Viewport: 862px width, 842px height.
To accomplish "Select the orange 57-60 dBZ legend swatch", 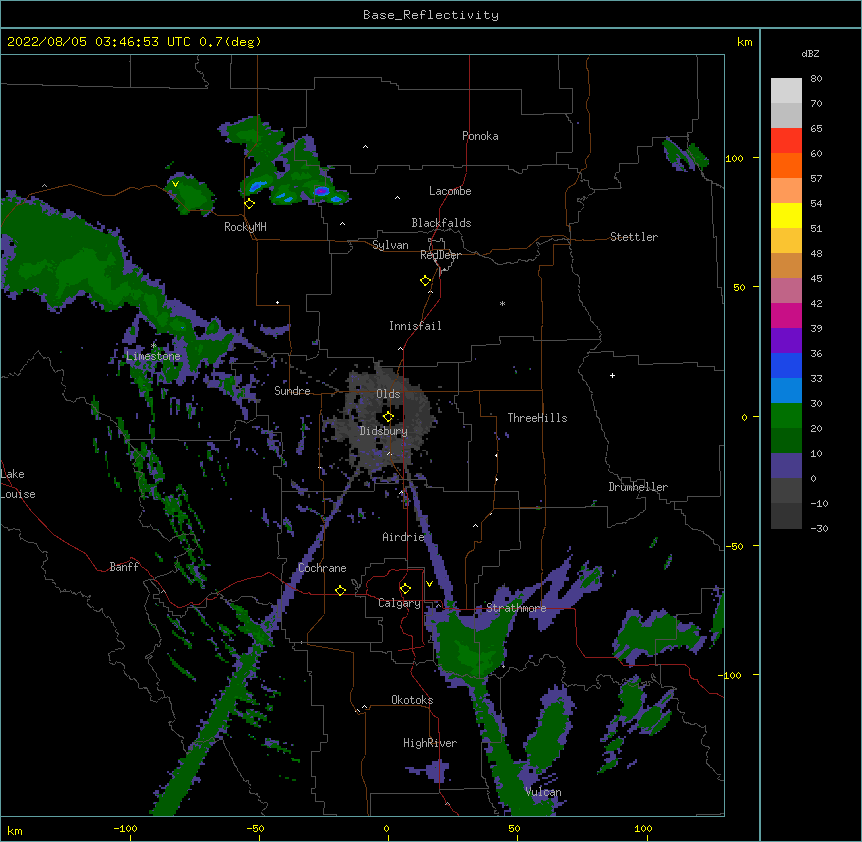I will (786, 165).
